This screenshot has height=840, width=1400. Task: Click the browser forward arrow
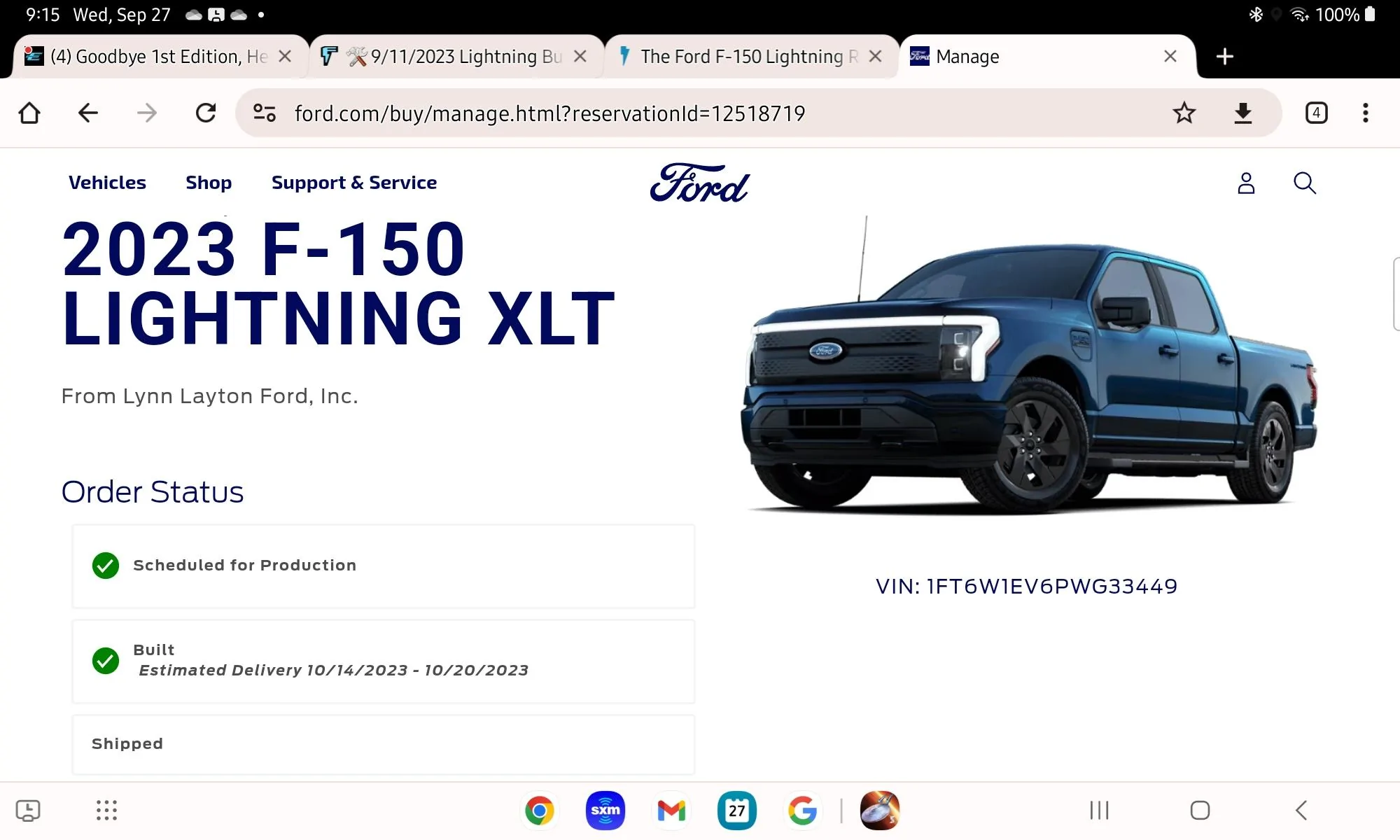pyautogui.click(x=147, y=113)
